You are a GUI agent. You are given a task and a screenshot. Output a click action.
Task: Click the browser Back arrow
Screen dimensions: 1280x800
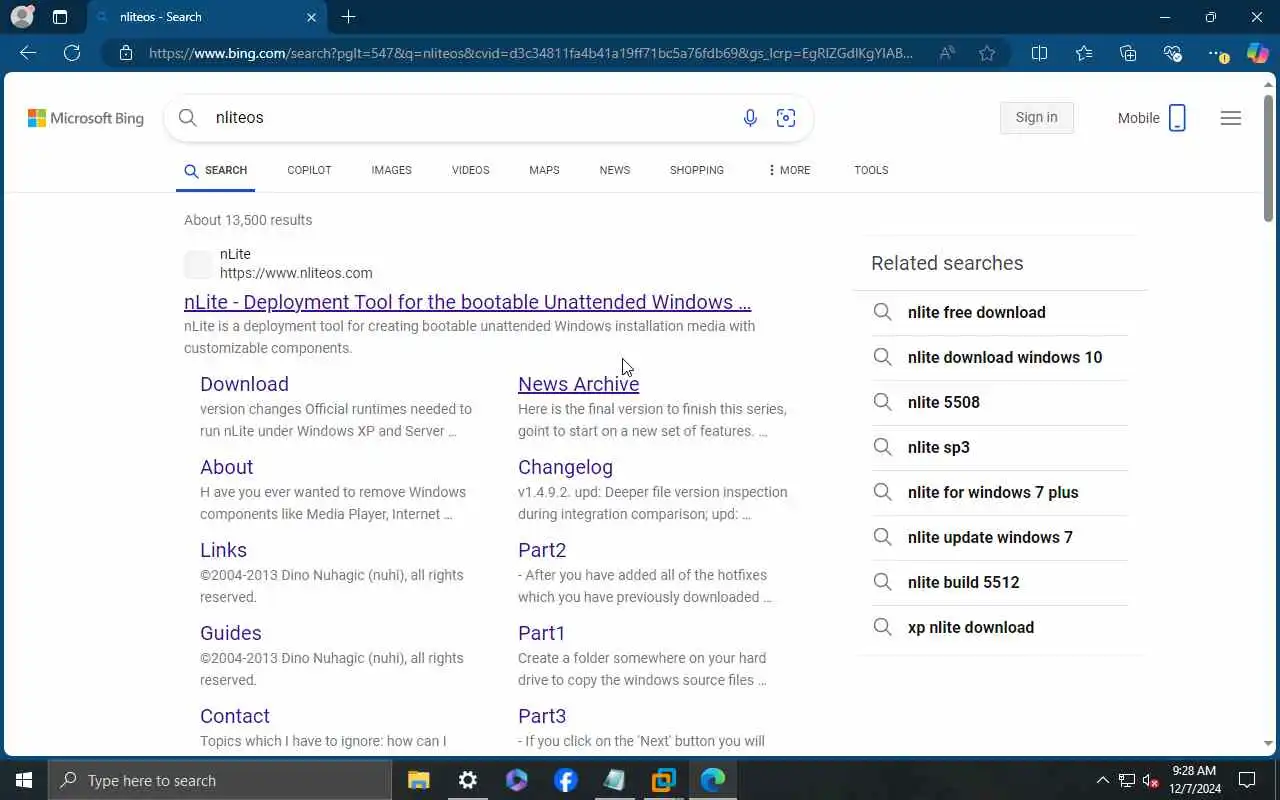click(28, 53)
